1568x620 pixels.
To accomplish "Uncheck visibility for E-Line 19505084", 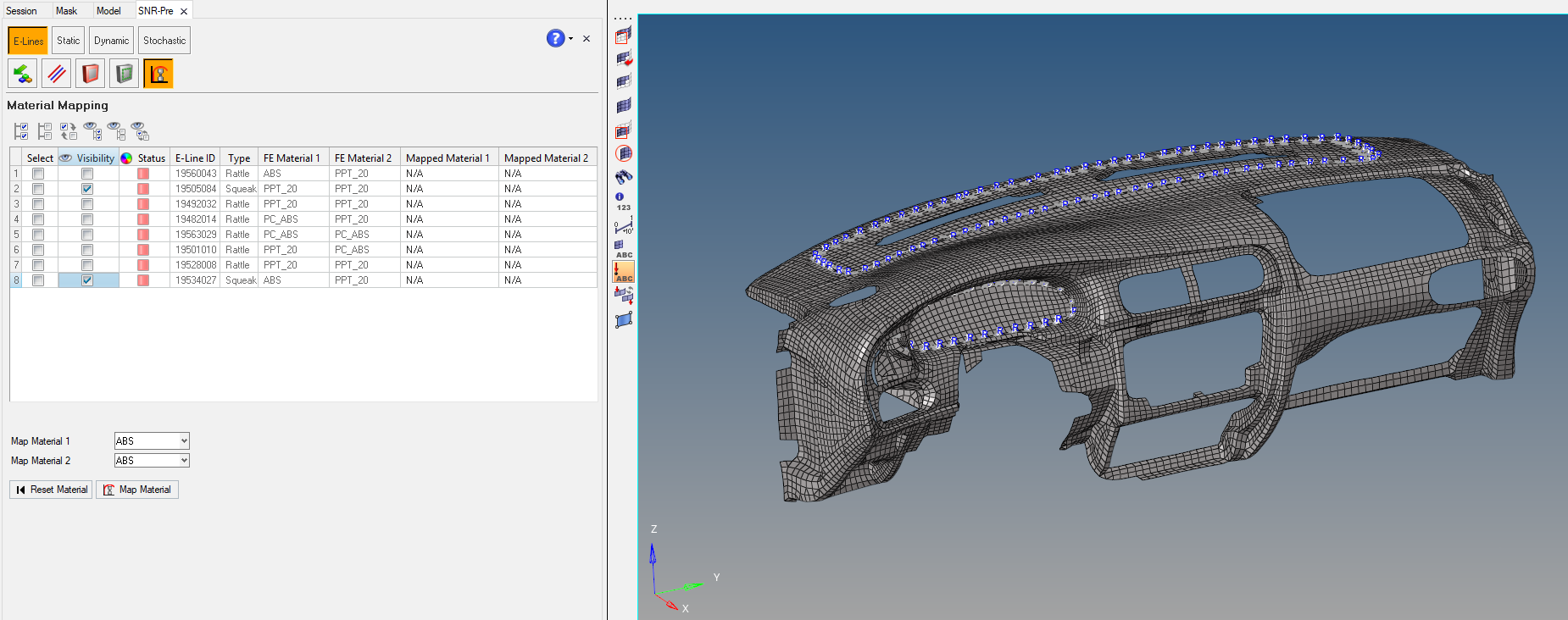I will point(87,189).
